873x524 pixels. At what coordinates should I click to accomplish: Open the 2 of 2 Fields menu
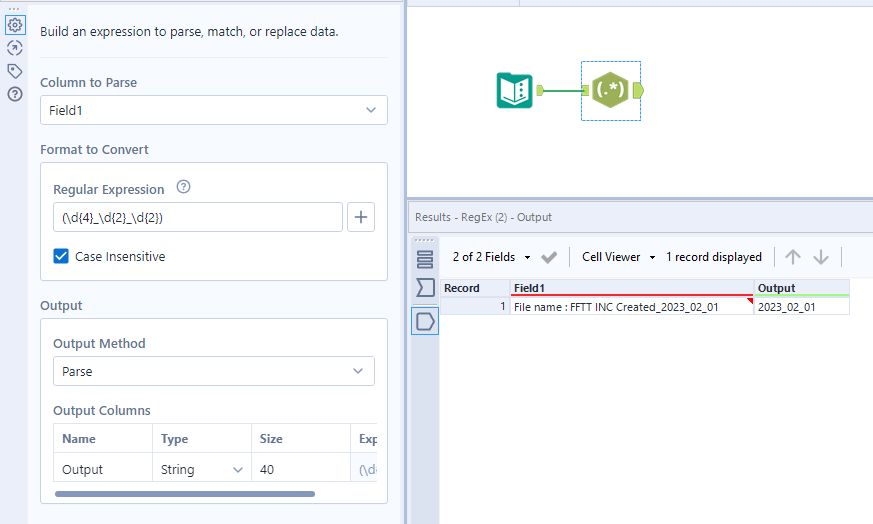(491, 257)
